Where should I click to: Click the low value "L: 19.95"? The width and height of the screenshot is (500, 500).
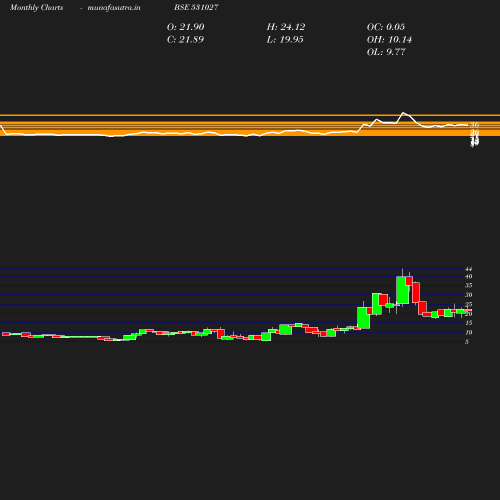(x=285, y=40)
